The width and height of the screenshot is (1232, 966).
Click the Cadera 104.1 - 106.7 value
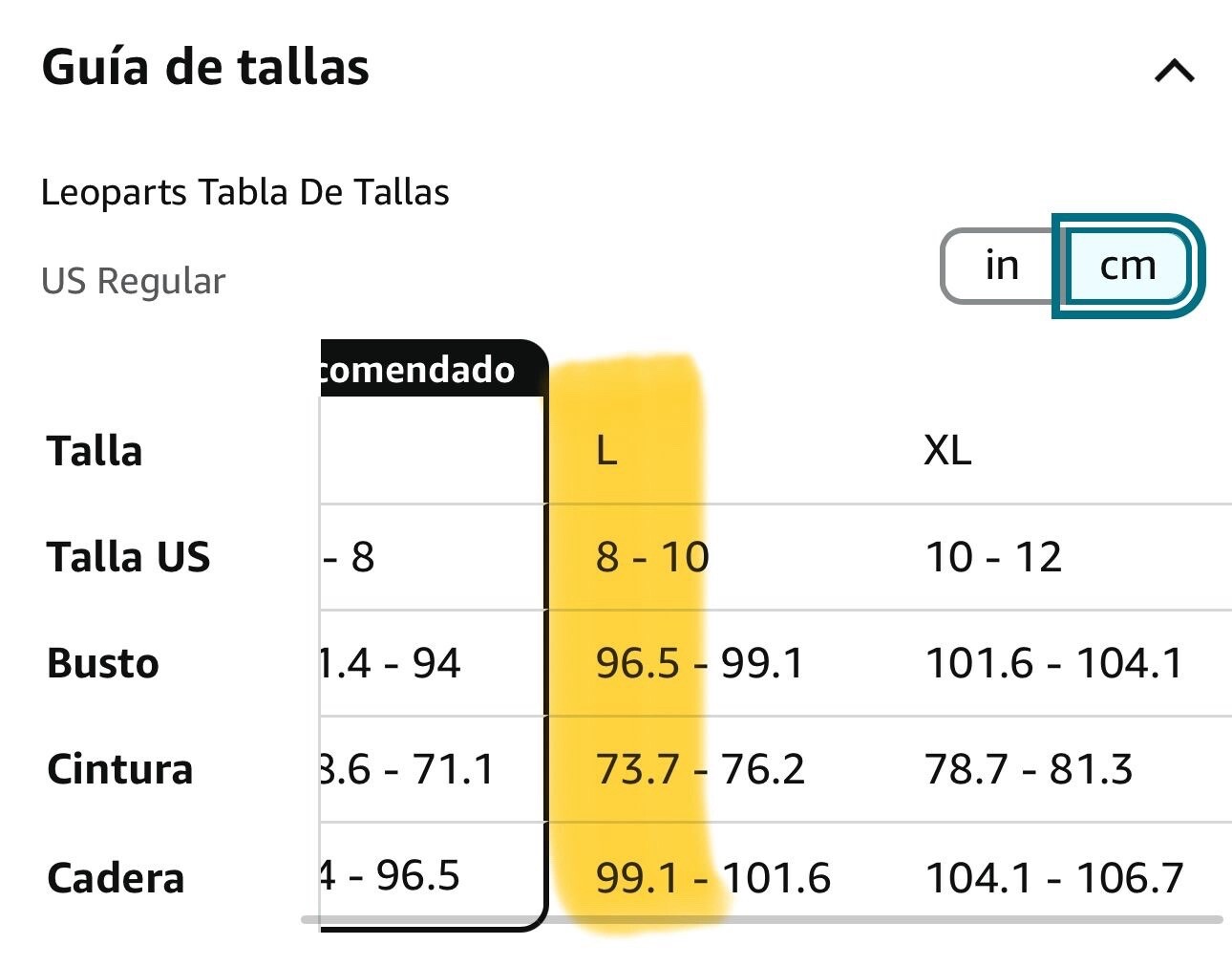click(1054, 878)
